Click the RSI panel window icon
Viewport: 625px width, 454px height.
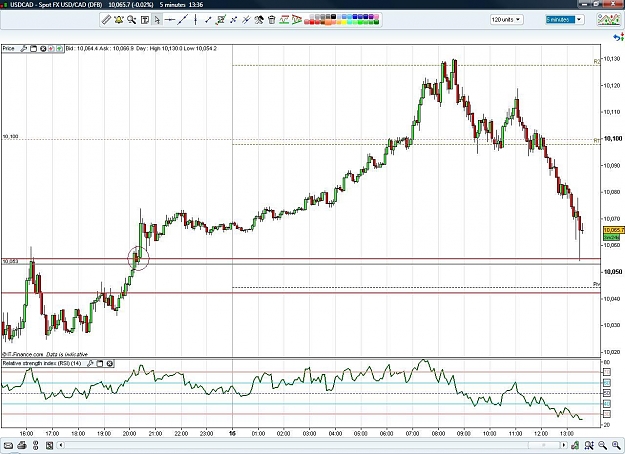coord(100,364)
